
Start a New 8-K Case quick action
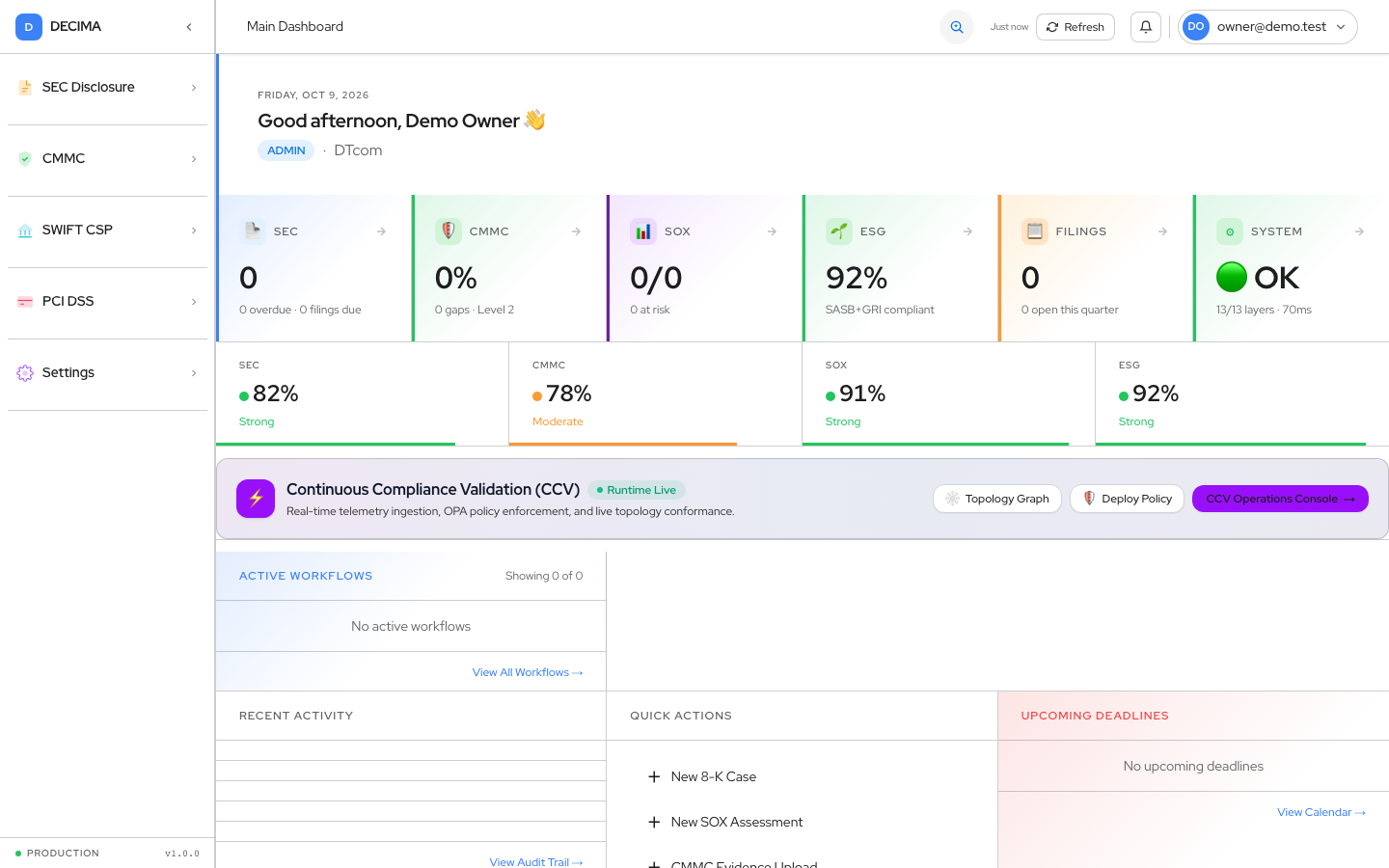click(x=702, y=776)
